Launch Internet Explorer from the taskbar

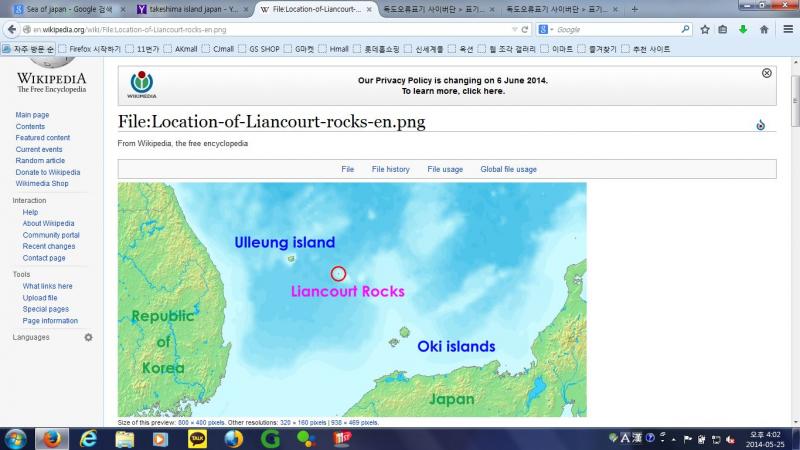[x=88, y=439]
